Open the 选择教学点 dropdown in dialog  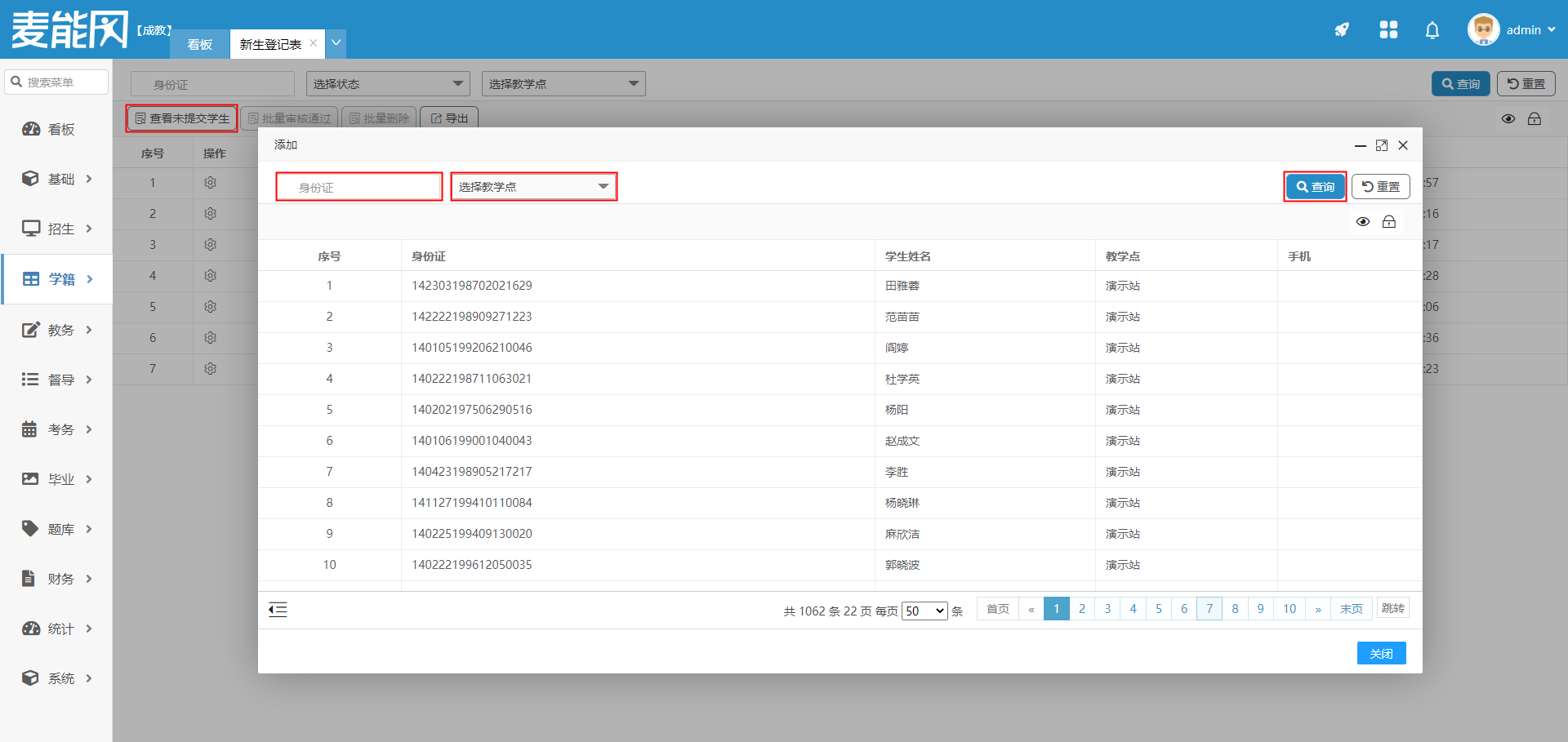click(534, 187)
